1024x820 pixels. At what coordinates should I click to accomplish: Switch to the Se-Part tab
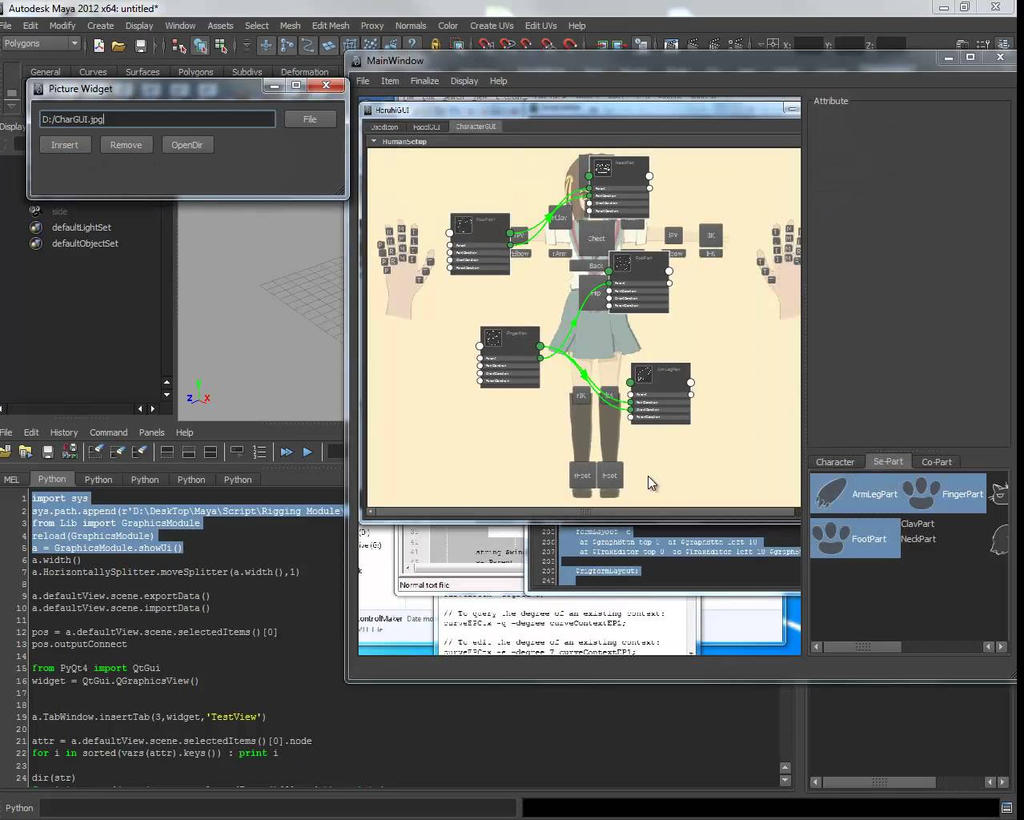[888, 461]
